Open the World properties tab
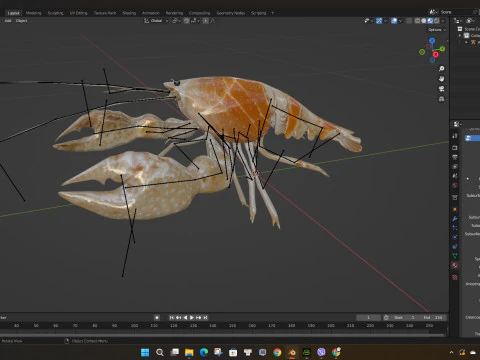Viewport: 480px width, 360px height. click(x=455, y=185)
